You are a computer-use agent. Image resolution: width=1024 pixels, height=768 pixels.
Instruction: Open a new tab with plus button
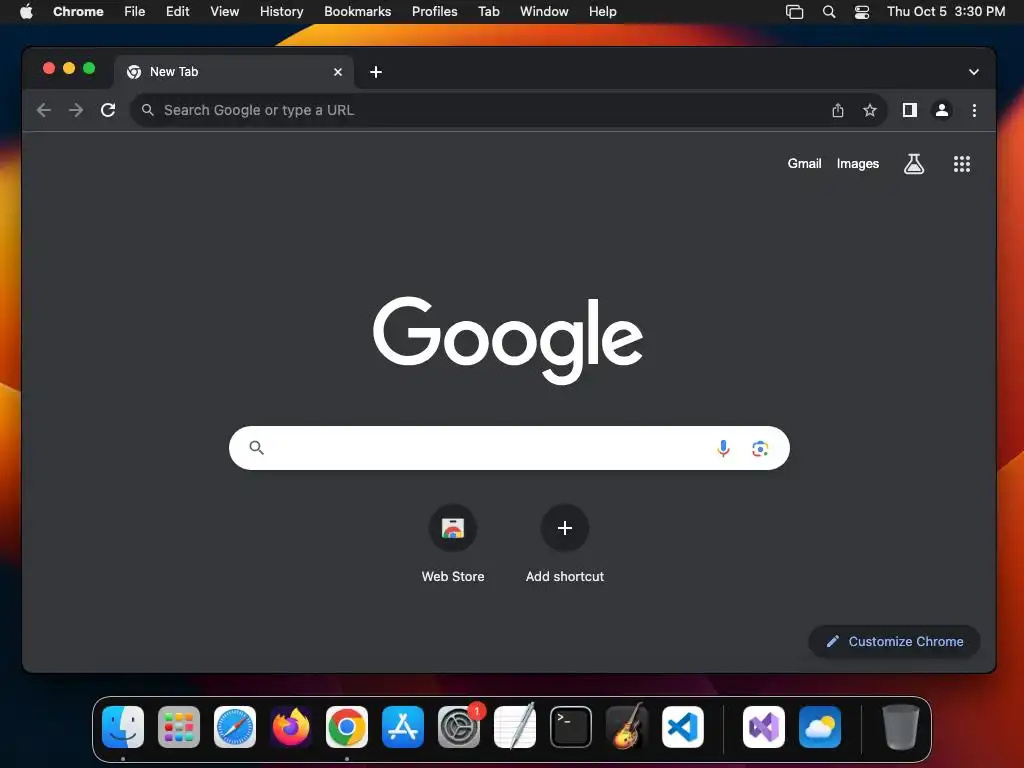tap(376, 72)
